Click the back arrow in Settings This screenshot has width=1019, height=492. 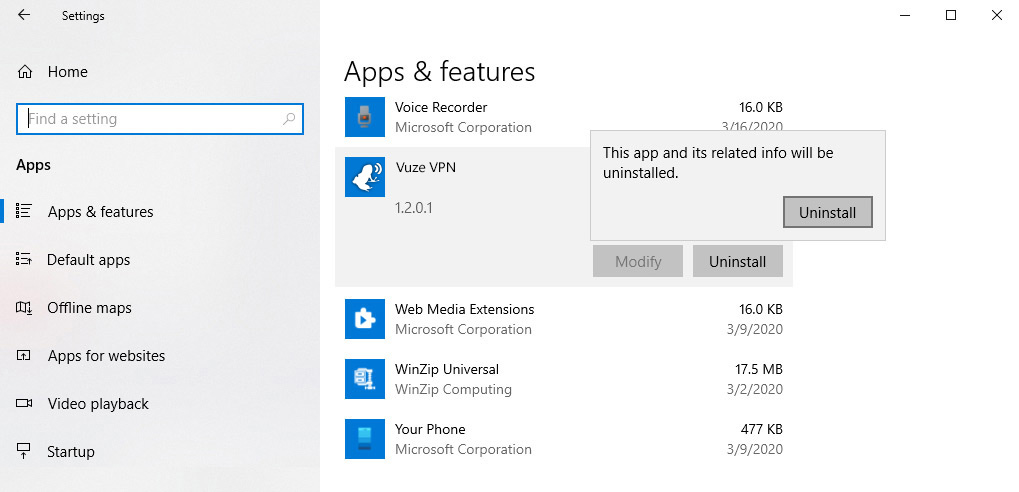pos(24,15)
